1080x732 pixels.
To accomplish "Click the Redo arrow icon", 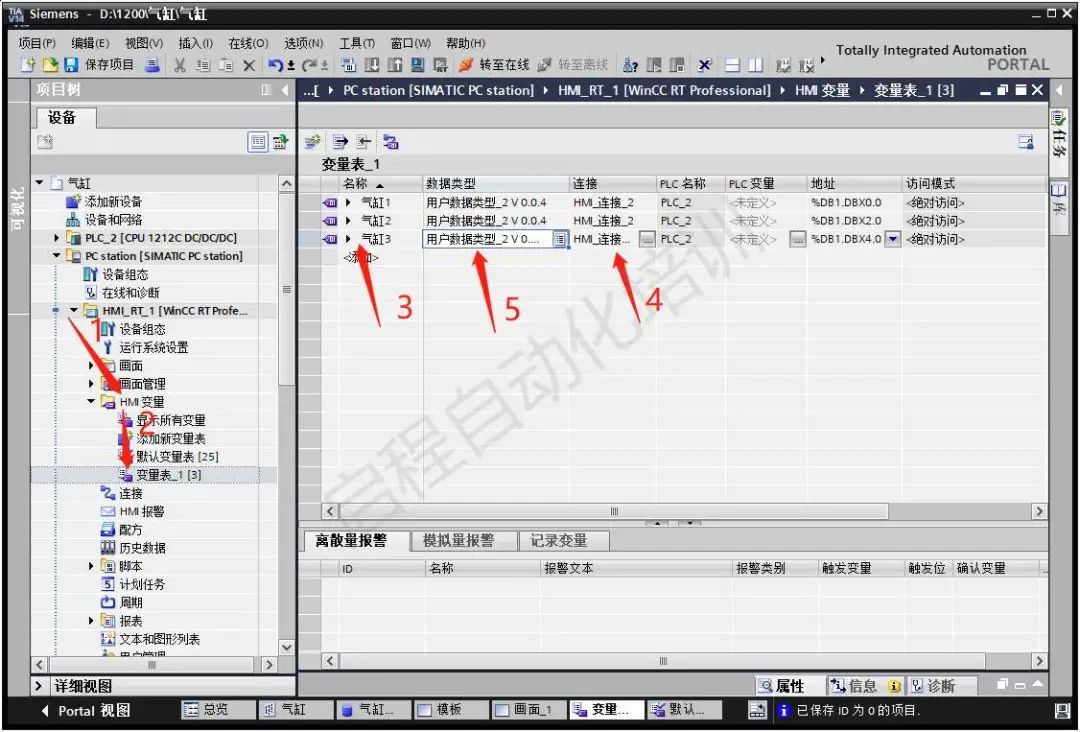I will click(x=309, y=65).
